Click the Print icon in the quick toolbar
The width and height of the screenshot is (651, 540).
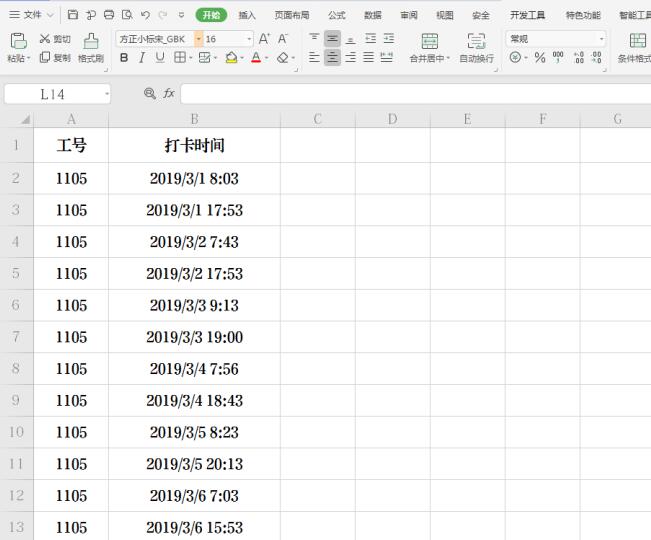[109, 15]
